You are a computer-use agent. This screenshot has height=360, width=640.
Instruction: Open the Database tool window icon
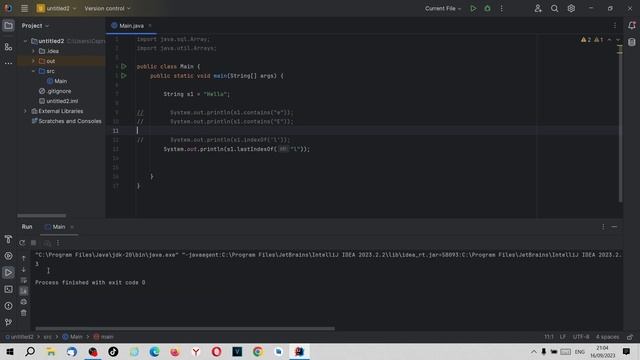click(x=631, y=42)
